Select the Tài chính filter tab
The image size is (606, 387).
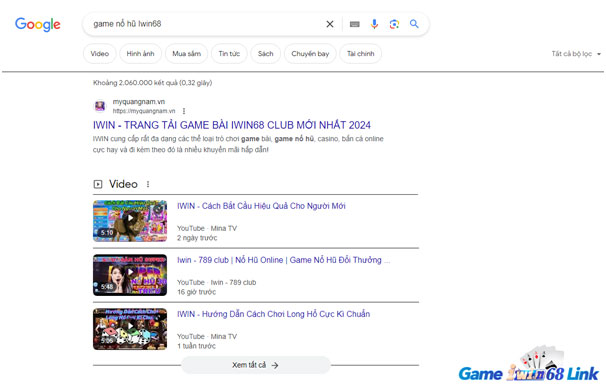pyautogui.click(x=361, y=54)
